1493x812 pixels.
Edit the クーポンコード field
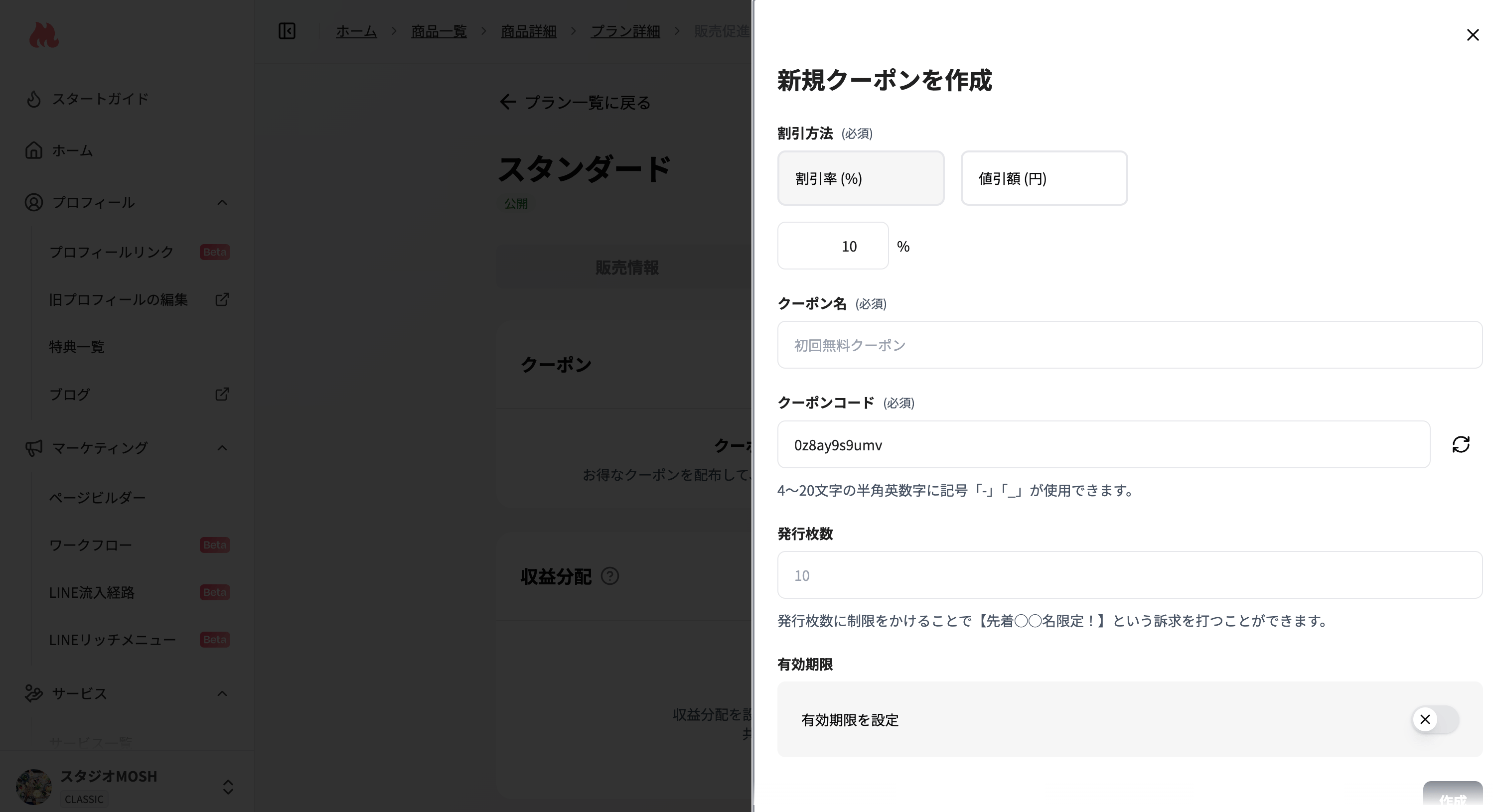[1103, 444]
